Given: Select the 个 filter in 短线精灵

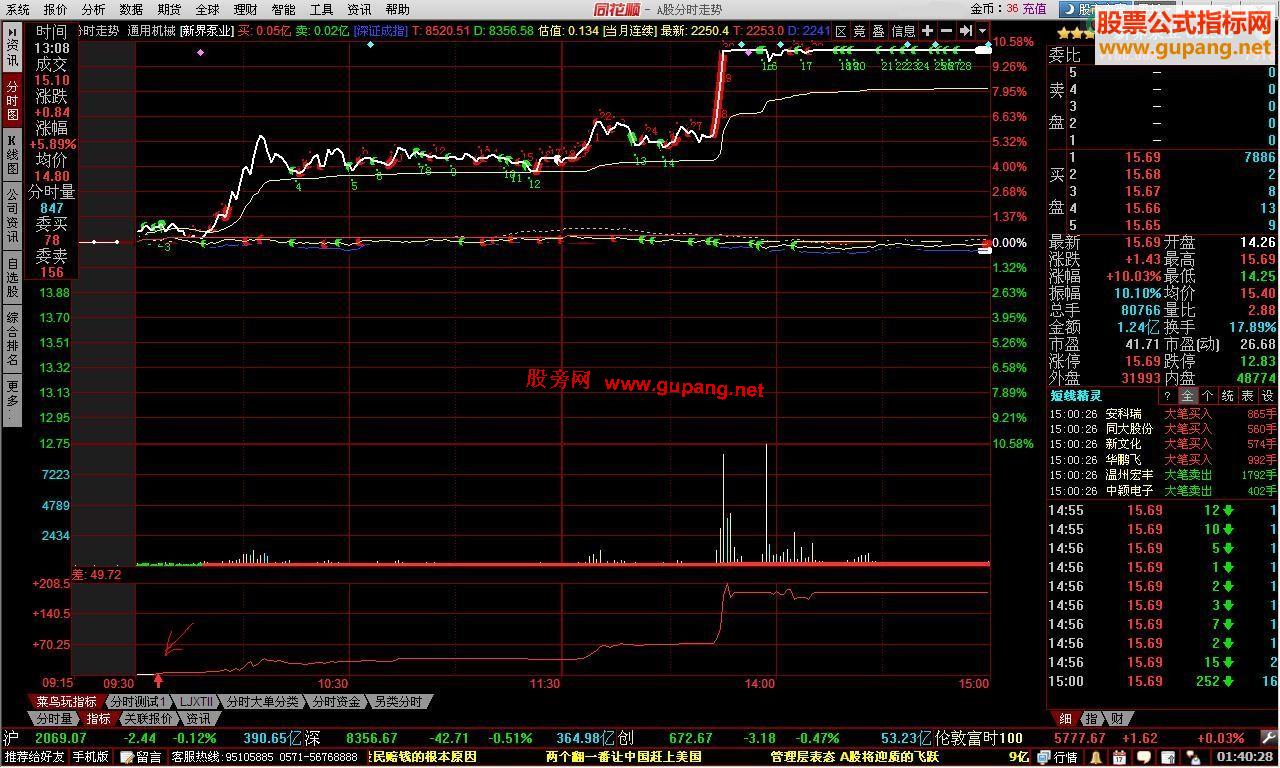Looking at the screenshot, I should click(1207, 396).
